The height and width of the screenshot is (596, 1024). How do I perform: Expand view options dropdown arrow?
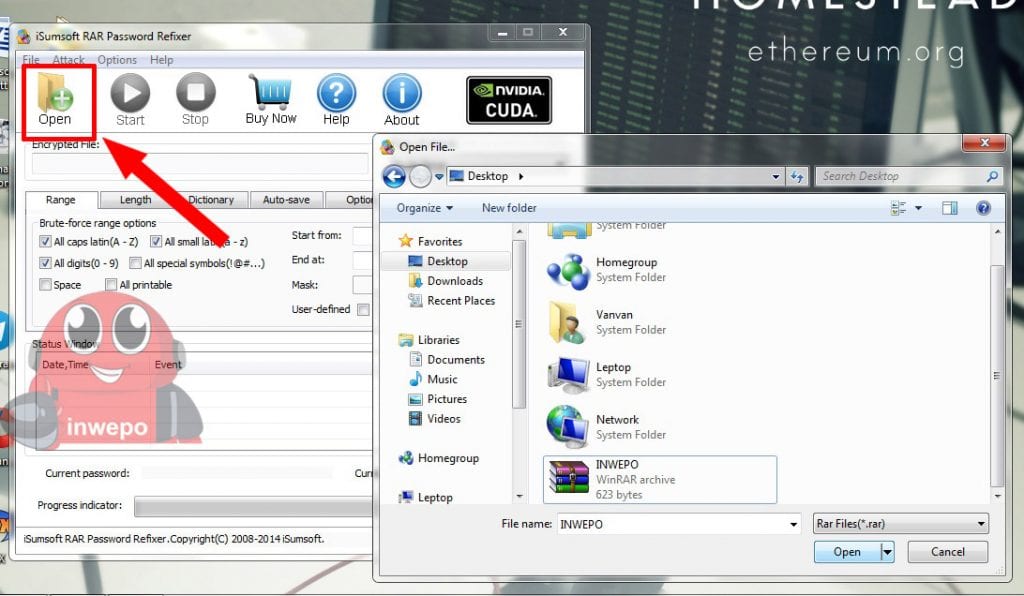click(x=918, y=208)
